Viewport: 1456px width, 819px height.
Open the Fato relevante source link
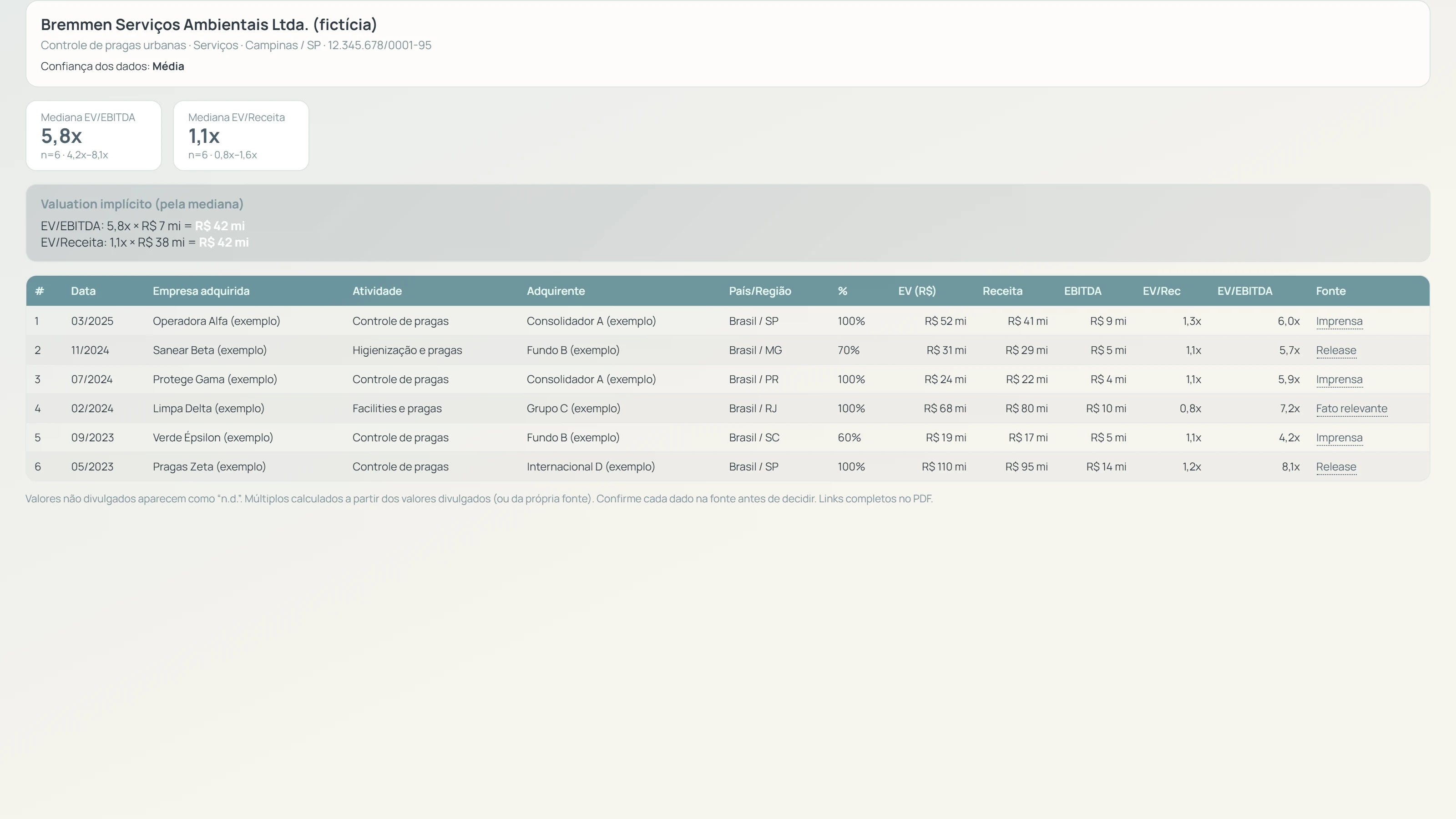(1351, 409)
